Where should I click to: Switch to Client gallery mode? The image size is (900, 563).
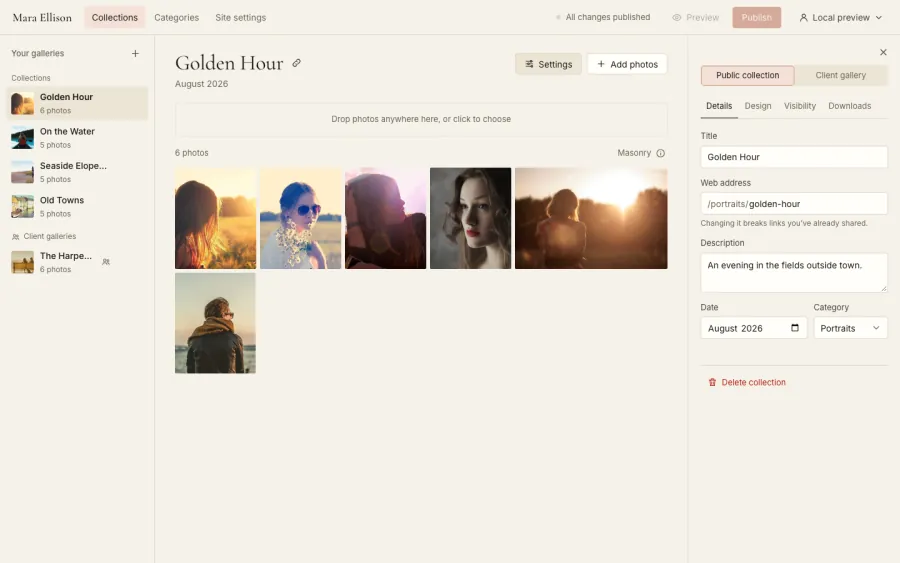(840, 75)
